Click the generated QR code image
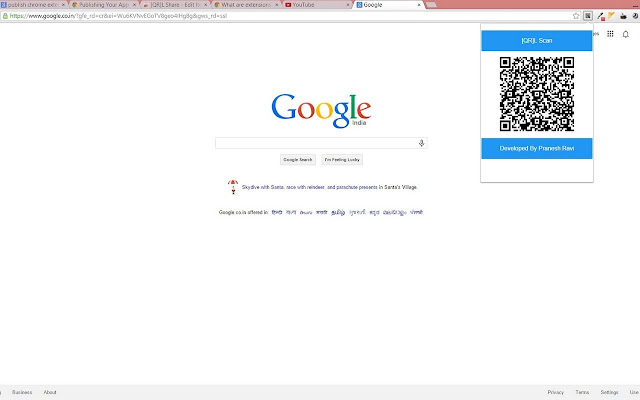 [x=537, y=94]
